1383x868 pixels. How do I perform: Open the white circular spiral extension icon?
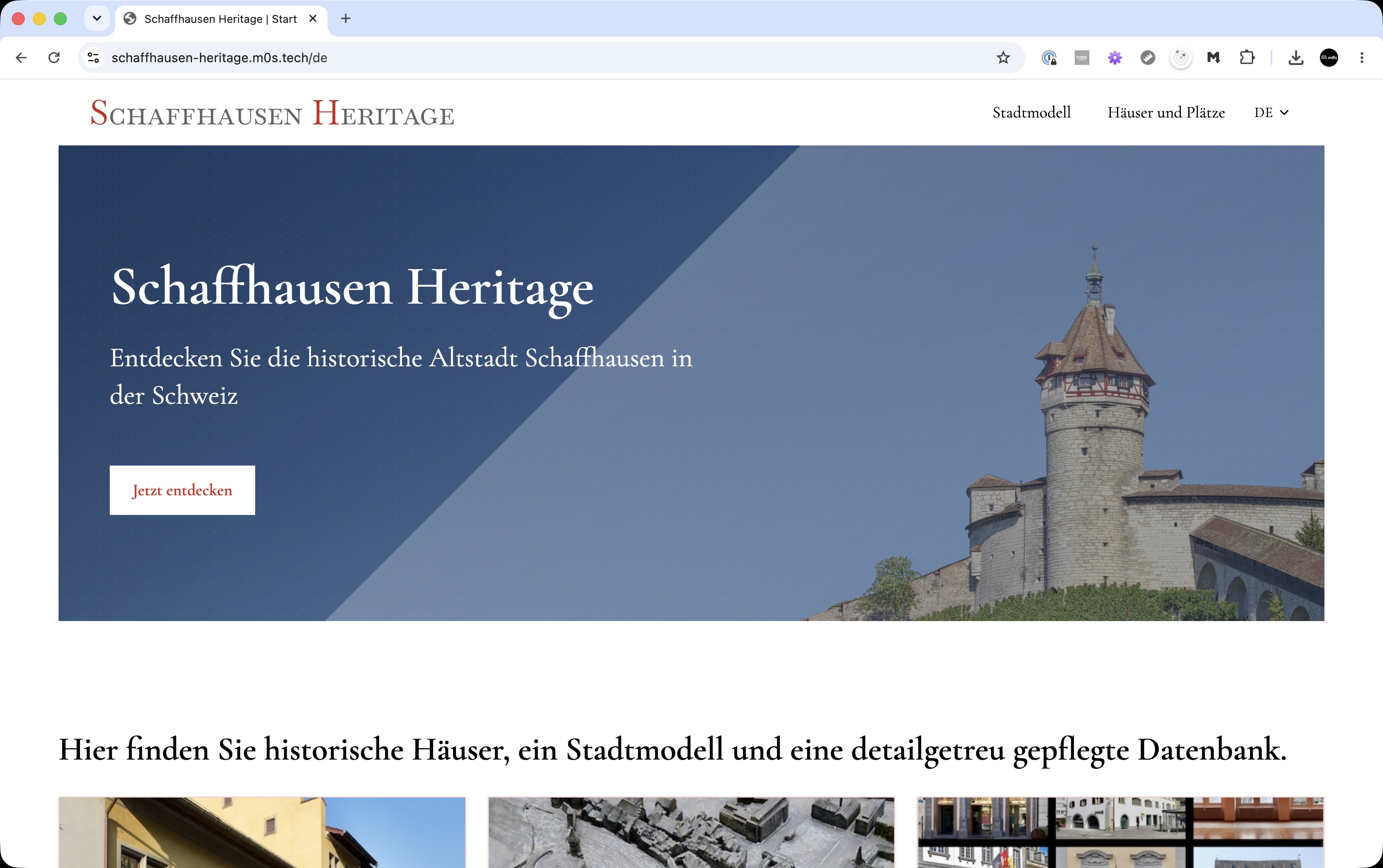click(x=1181, y=58)
